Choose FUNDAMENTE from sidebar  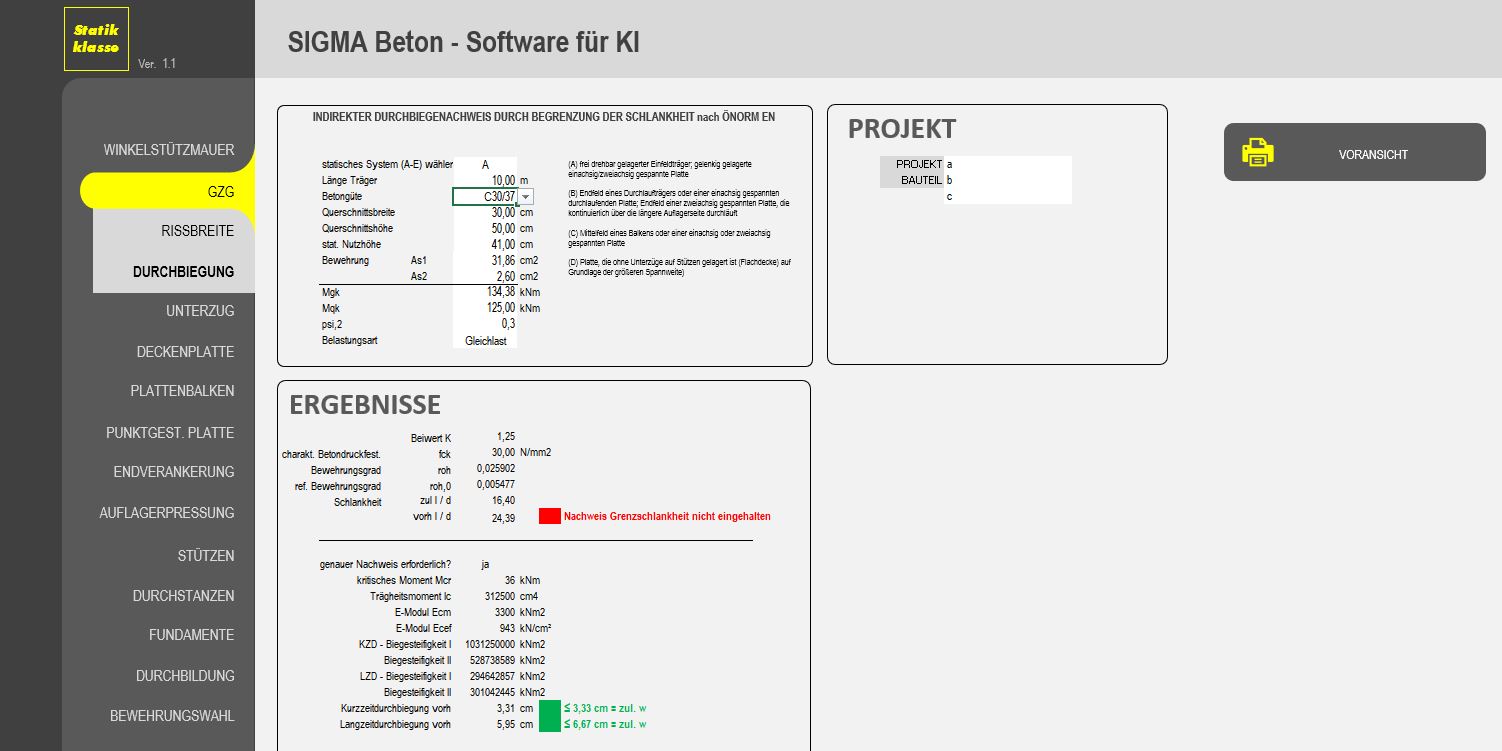pyautogui.click(x=191, y=635)
